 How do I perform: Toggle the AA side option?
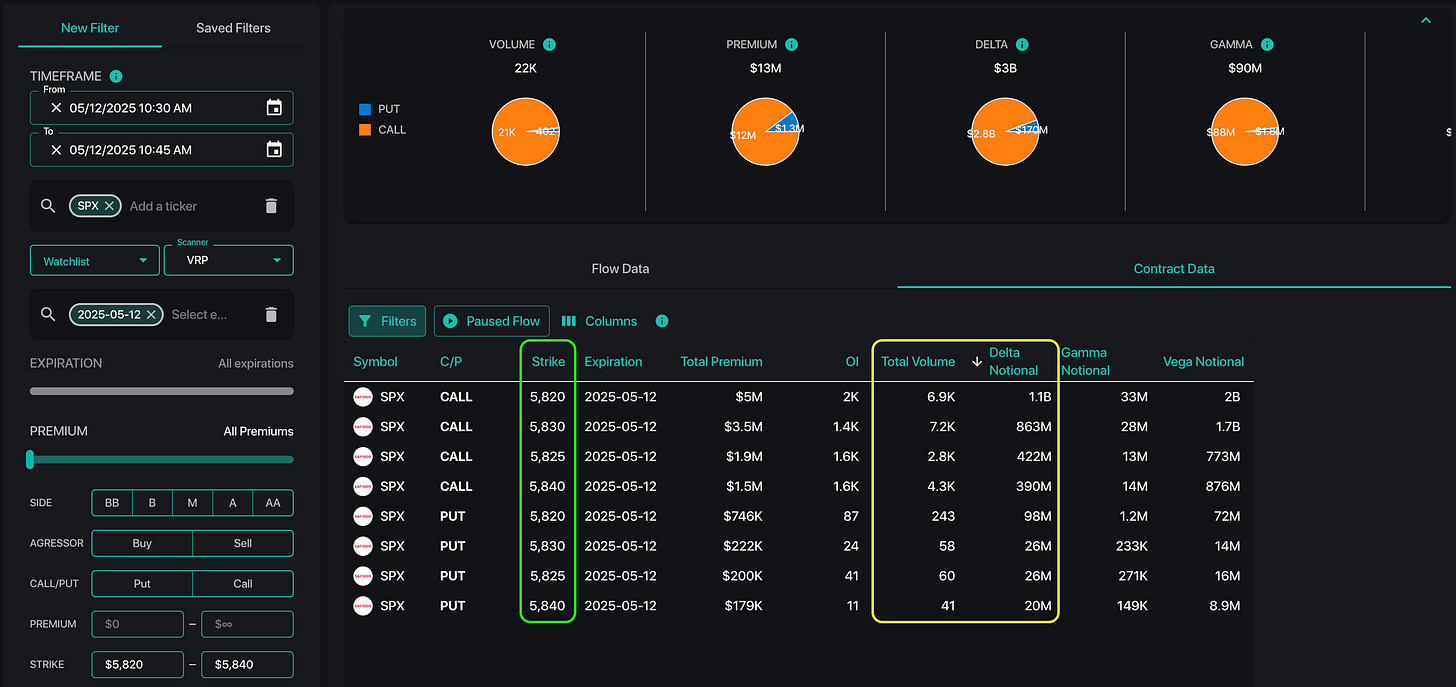[x=273, y=503]
